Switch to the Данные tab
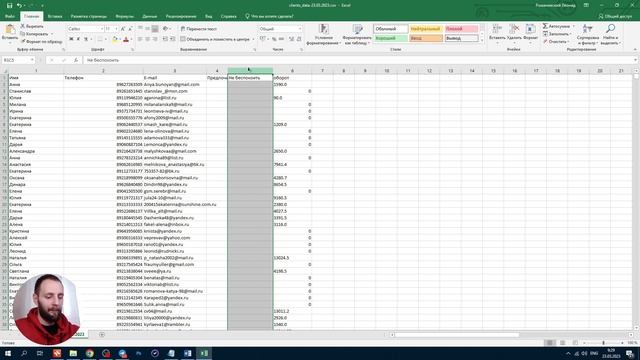The height and width of the screenshot is (360, 640). (150, 16)
